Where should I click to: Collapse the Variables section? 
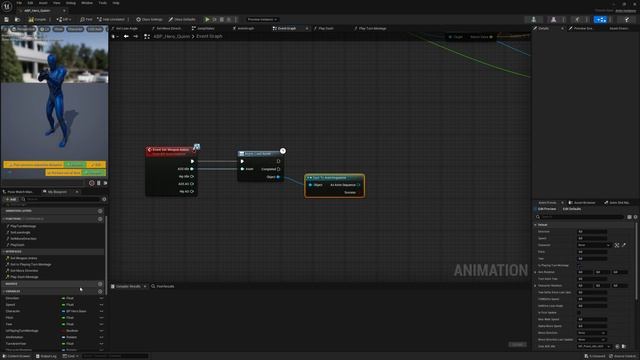tap(4, 292)
